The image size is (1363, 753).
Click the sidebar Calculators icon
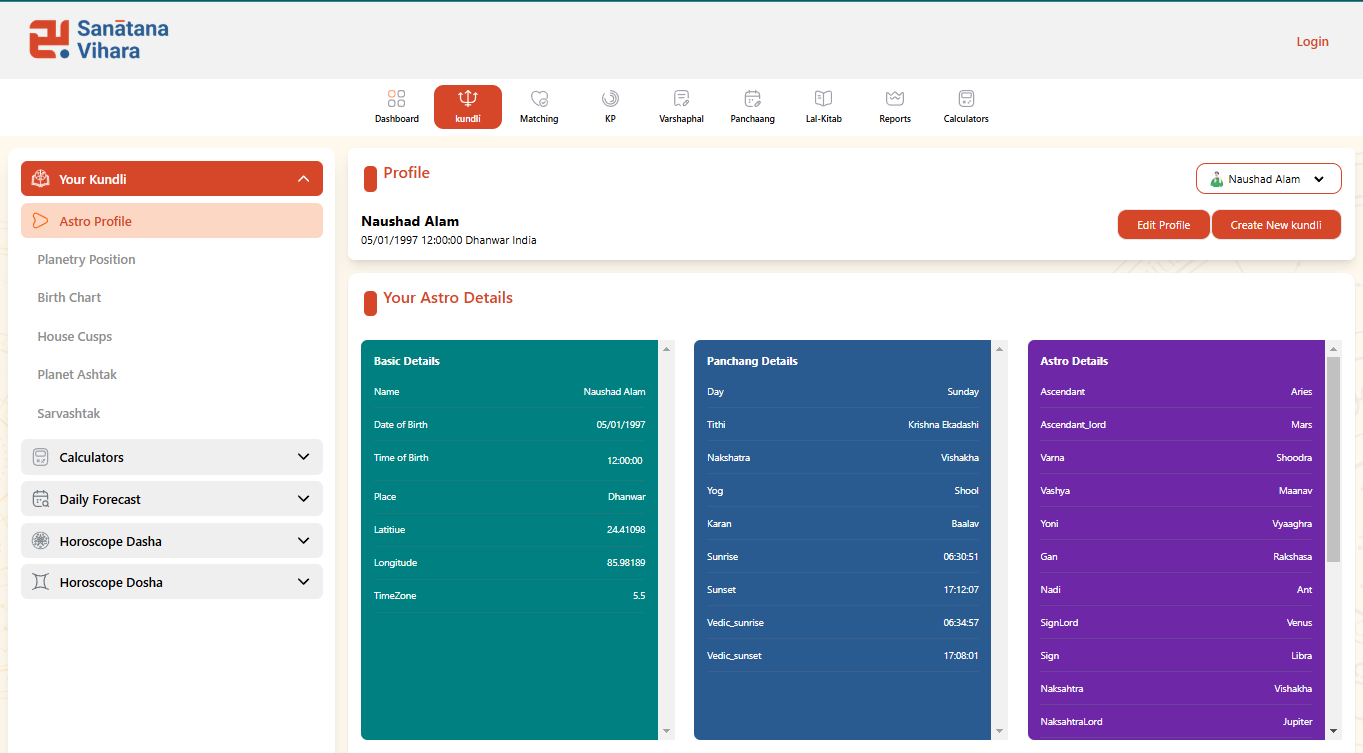(40, 457)
